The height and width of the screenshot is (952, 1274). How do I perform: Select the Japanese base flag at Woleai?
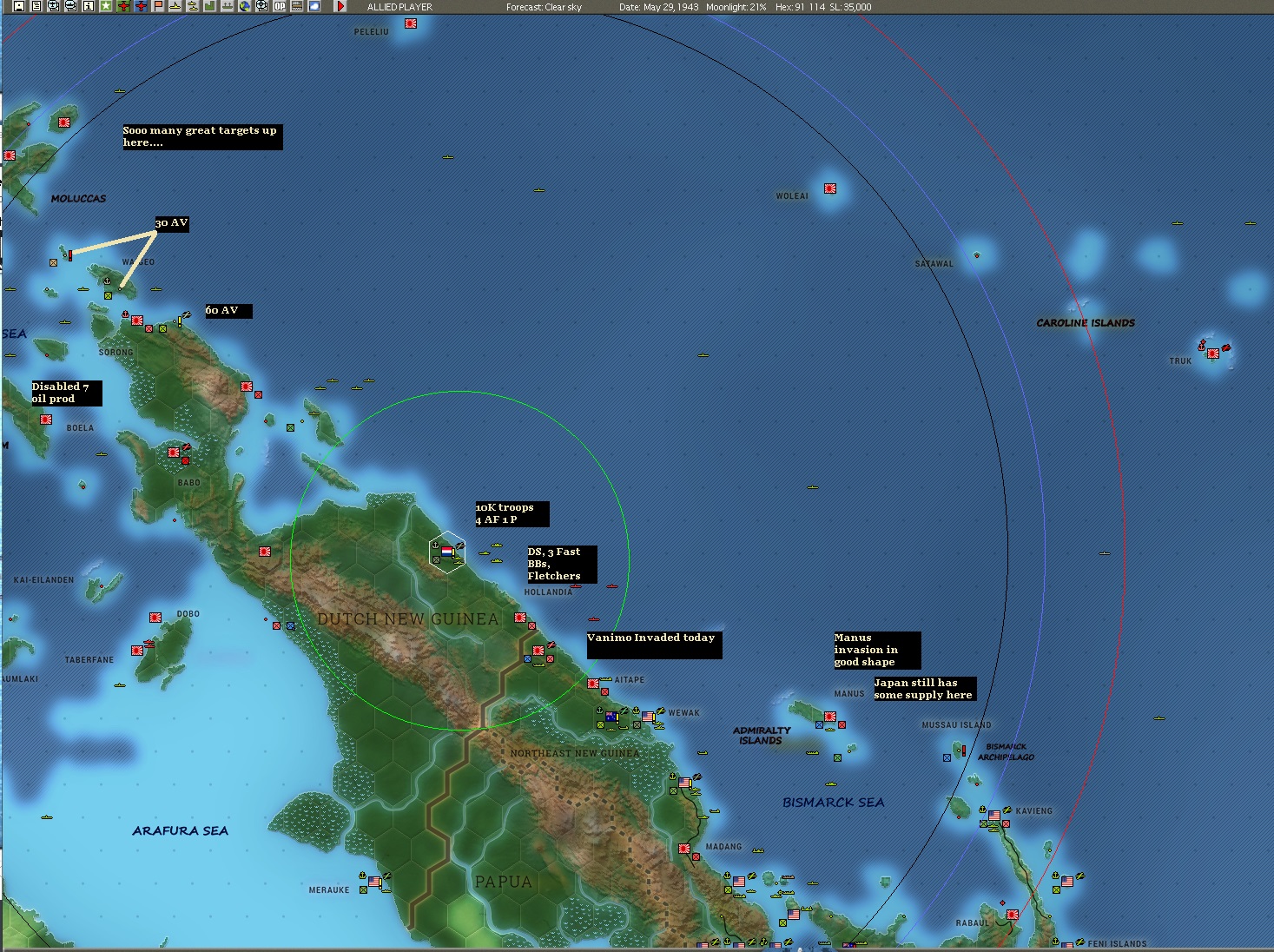tap(830, 188)
